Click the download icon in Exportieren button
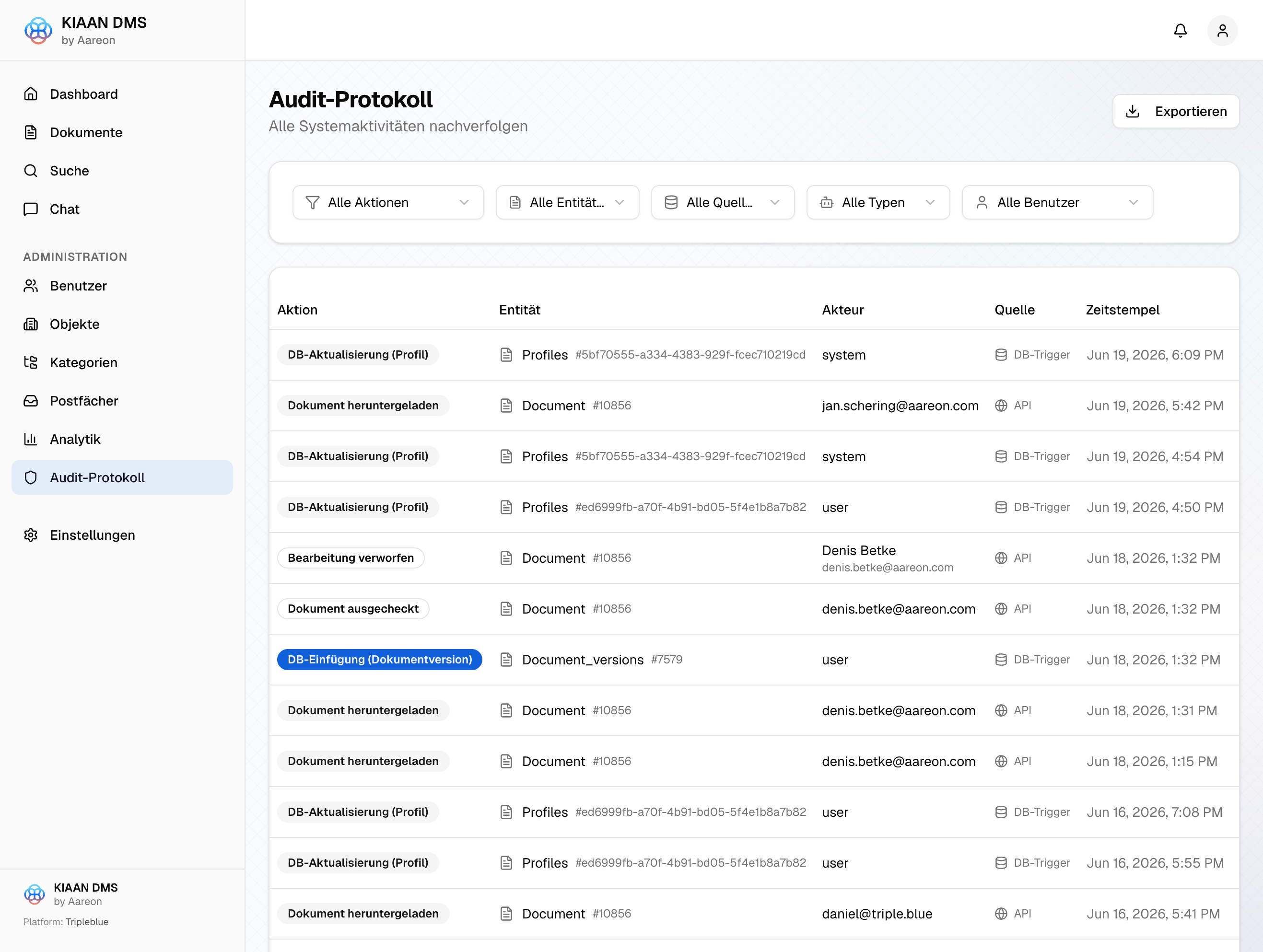The width and height of the screenshot is (1263, 952). 1133,111
